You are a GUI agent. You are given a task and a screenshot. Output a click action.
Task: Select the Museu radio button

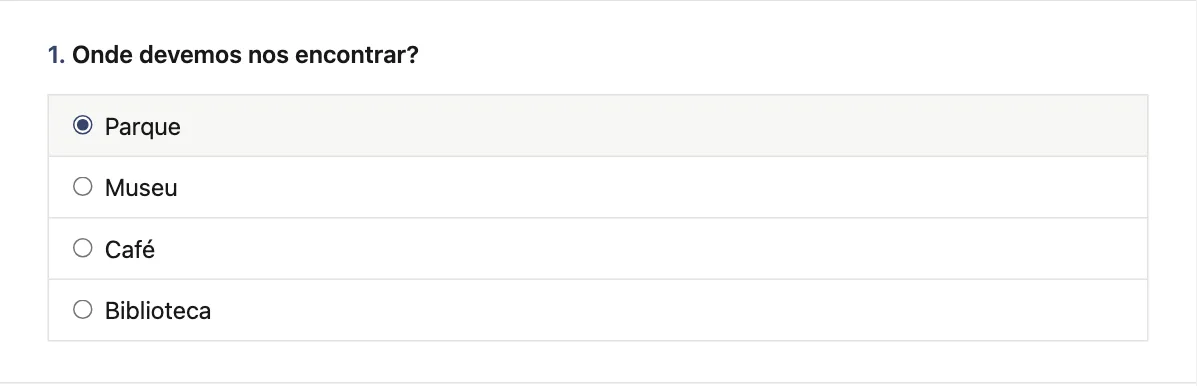[x=82, y=187]
